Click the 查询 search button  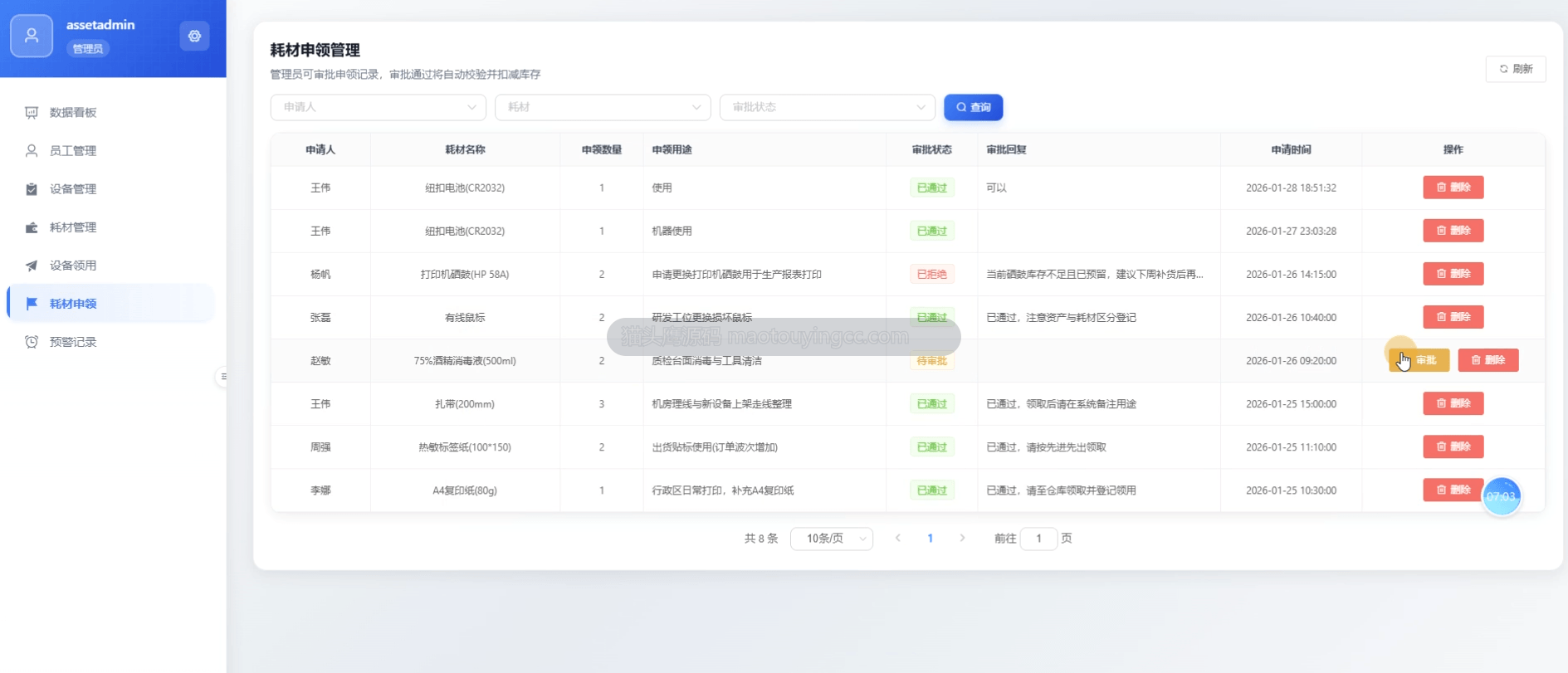pos(973,107)
